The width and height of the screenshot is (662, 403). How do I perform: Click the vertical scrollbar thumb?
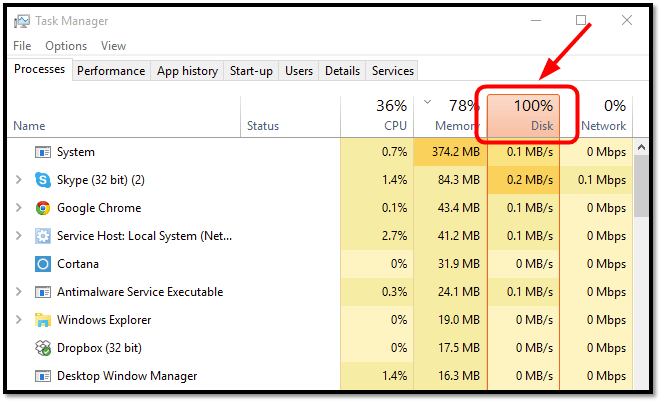pyautogui.click(x=641, y=186)
